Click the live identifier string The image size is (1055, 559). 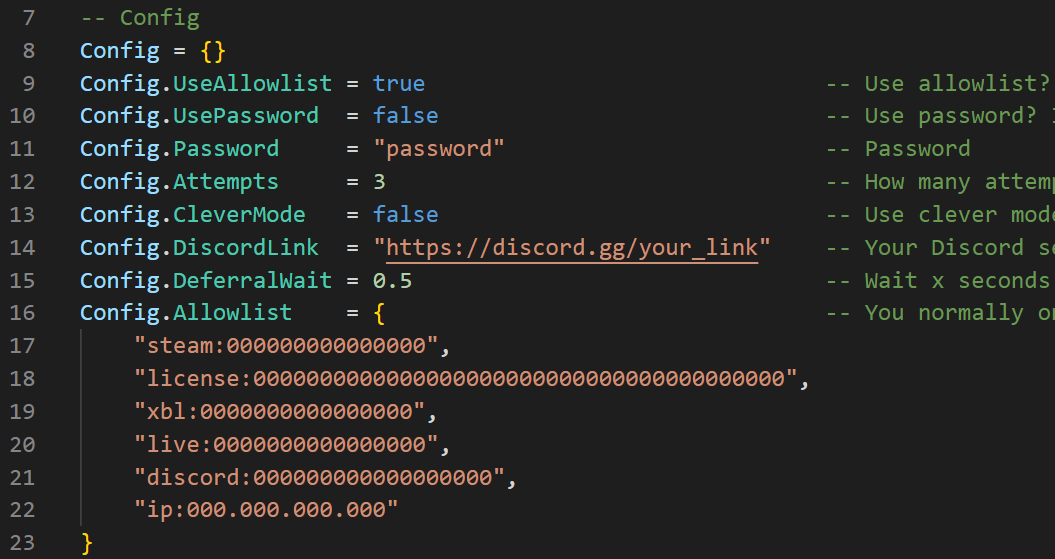tap(286, 445)
